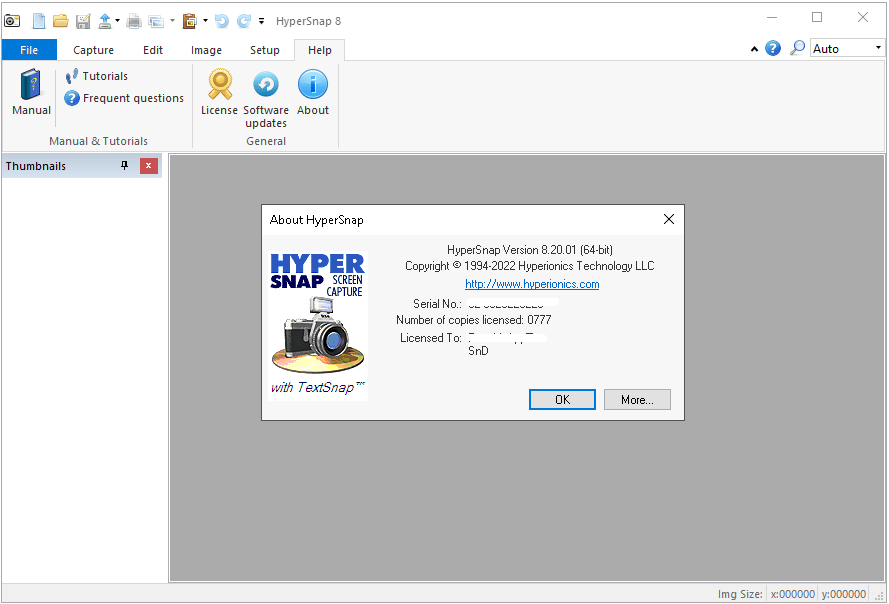Image resolution: width=889 pixels, height=604 pixels.
Task: Click OK in About dialog
Action: [x=562, y=399]
